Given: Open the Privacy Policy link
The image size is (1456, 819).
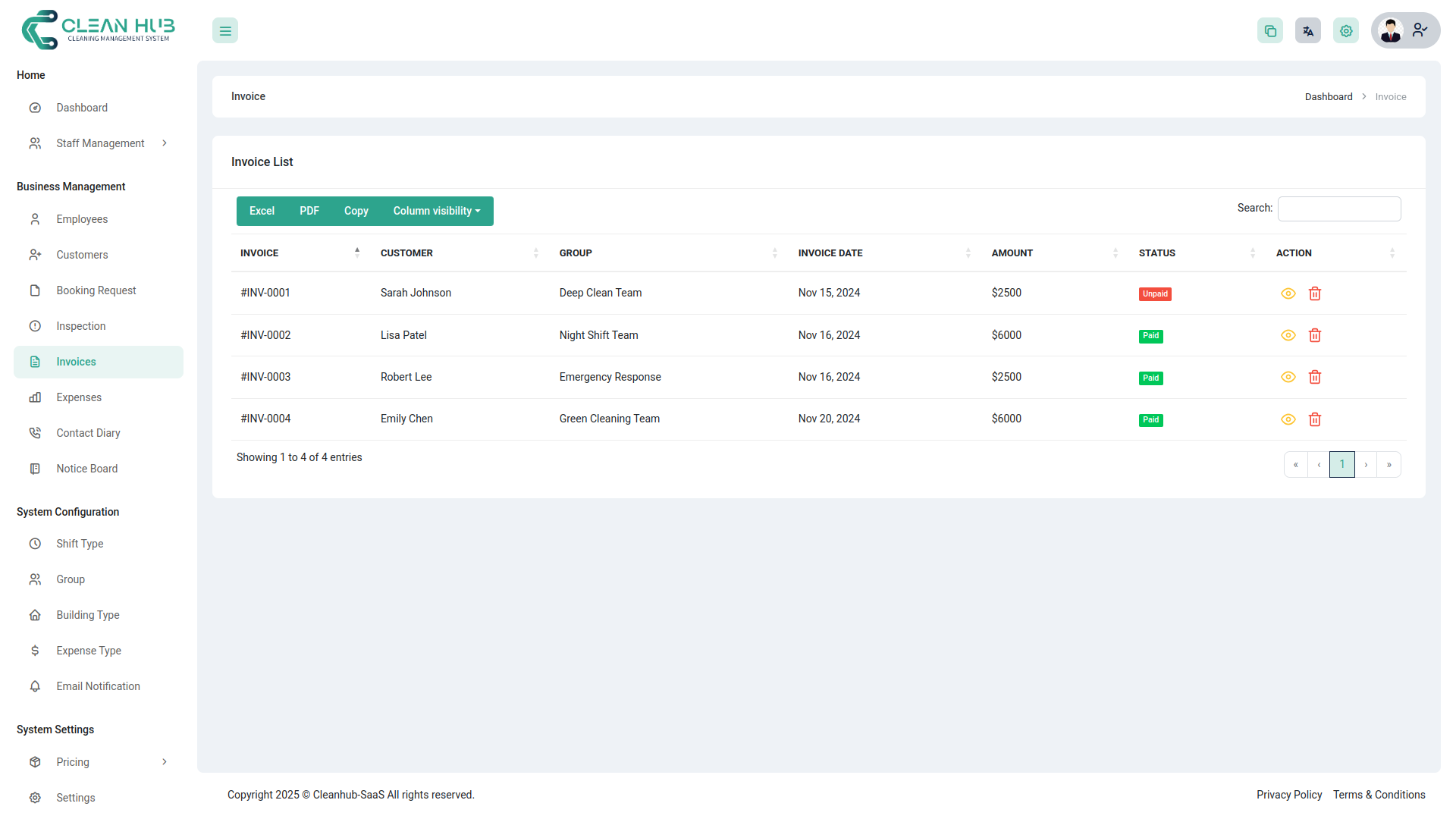Looking at the screenshot, I should click(1289, 795).
